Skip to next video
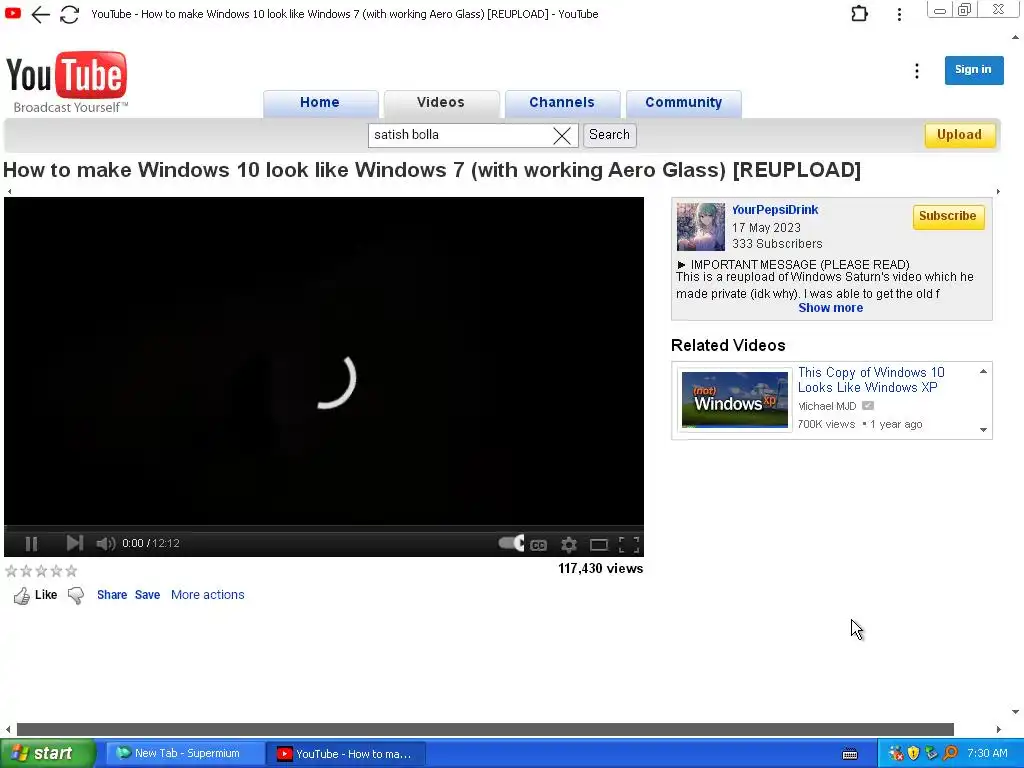This screenshot has height=768, width=1024. [74, 543]
